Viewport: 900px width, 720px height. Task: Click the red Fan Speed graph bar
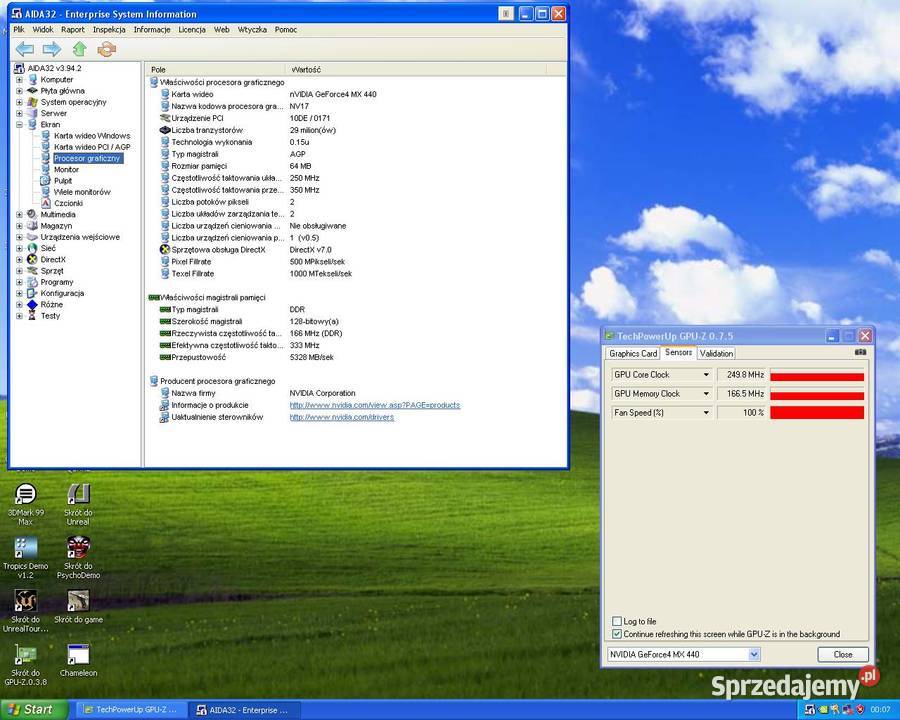click(x=818, y=412)
